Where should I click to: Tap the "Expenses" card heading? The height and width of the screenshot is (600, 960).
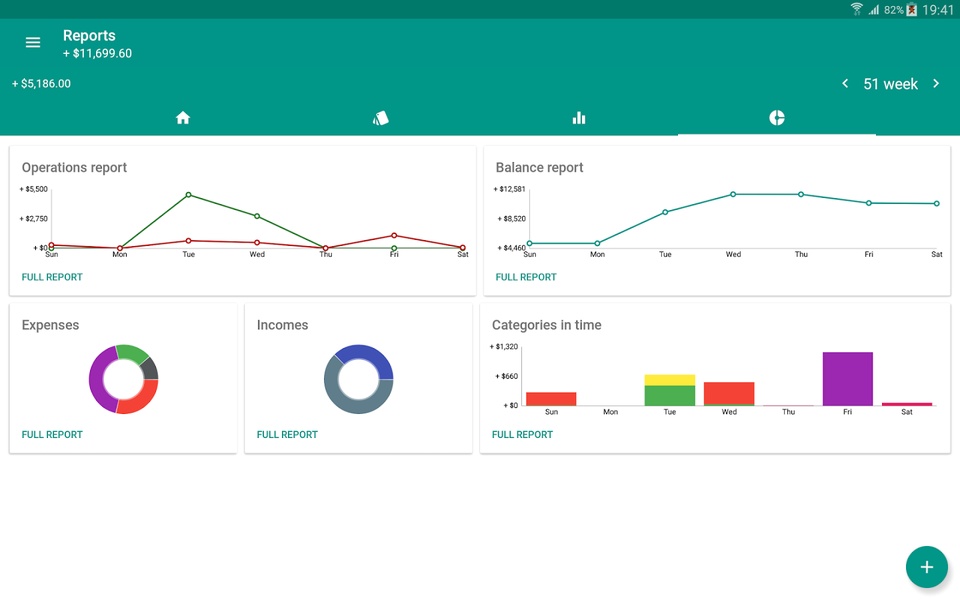point(50,324)
